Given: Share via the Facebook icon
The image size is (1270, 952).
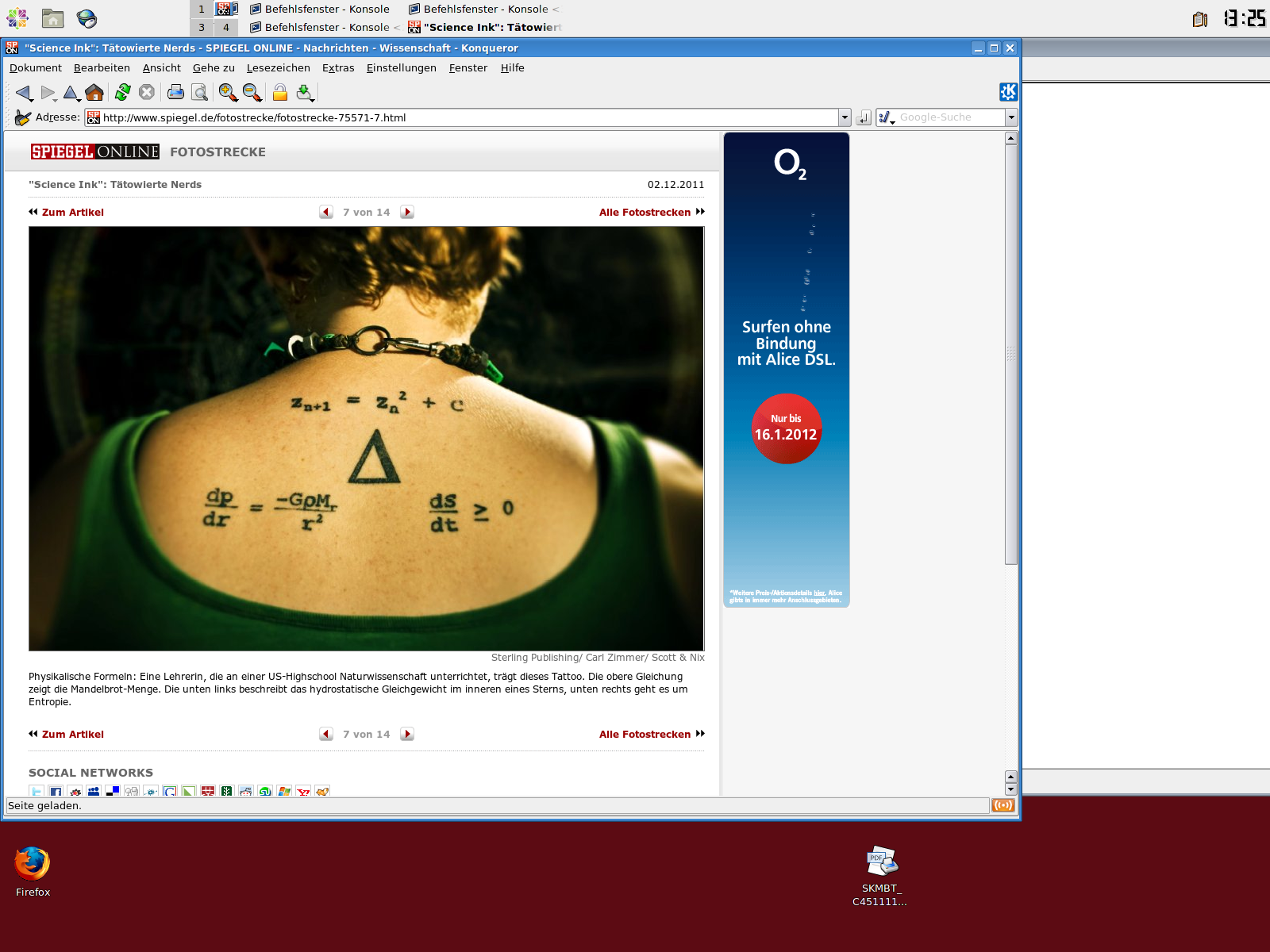Looking at the screenshot, I should (56, 792).
